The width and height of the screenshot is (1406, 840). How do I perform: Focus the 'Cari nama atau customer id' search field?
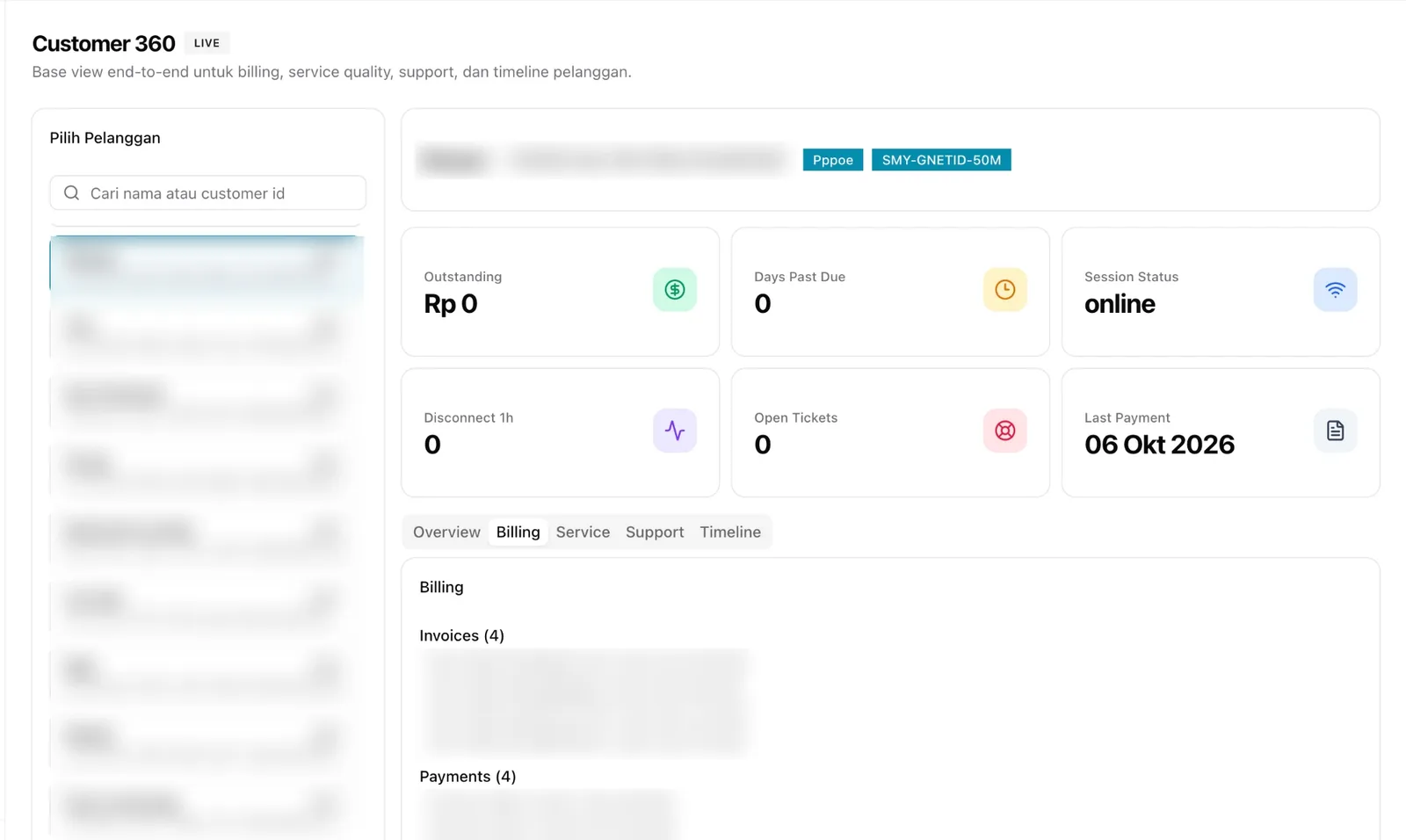[208, 193]
